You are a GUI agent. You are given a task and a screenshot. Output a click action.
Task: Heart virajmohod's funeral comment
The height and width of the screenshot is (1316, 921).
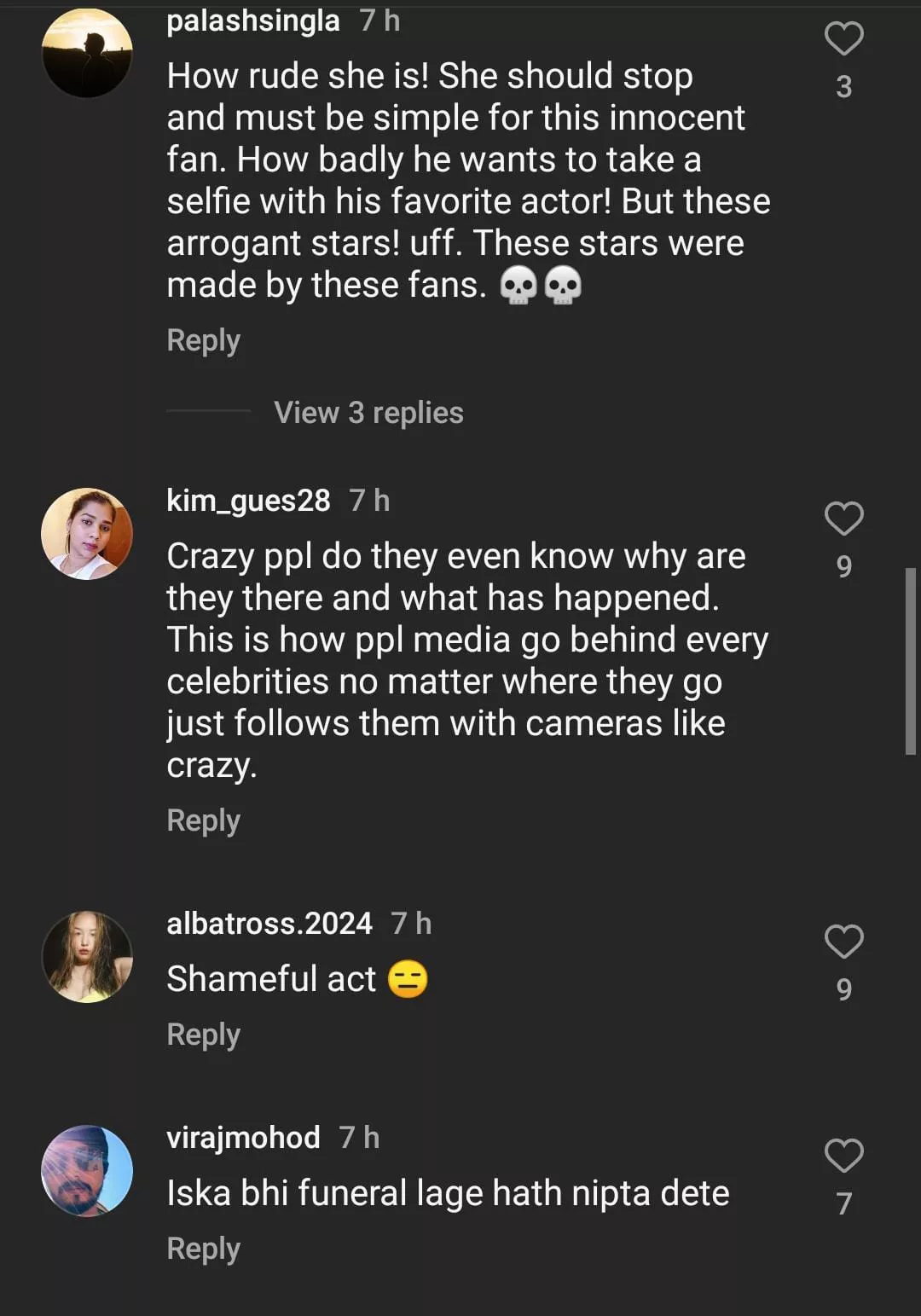tap(843, 1156)
